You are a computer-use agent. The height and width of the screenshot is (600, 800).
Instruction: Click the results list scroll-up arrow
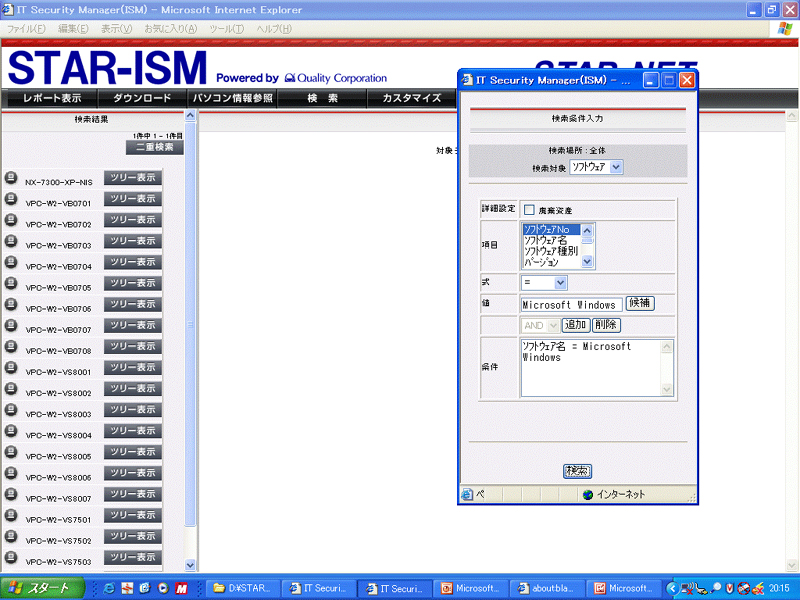pyautogui.click(x=190, y=115)
